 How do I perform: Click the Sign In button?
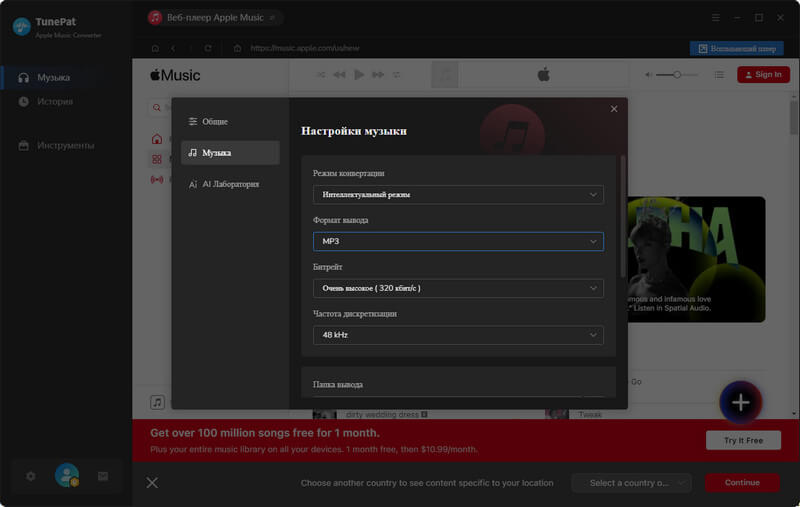(x=763, y=74)
